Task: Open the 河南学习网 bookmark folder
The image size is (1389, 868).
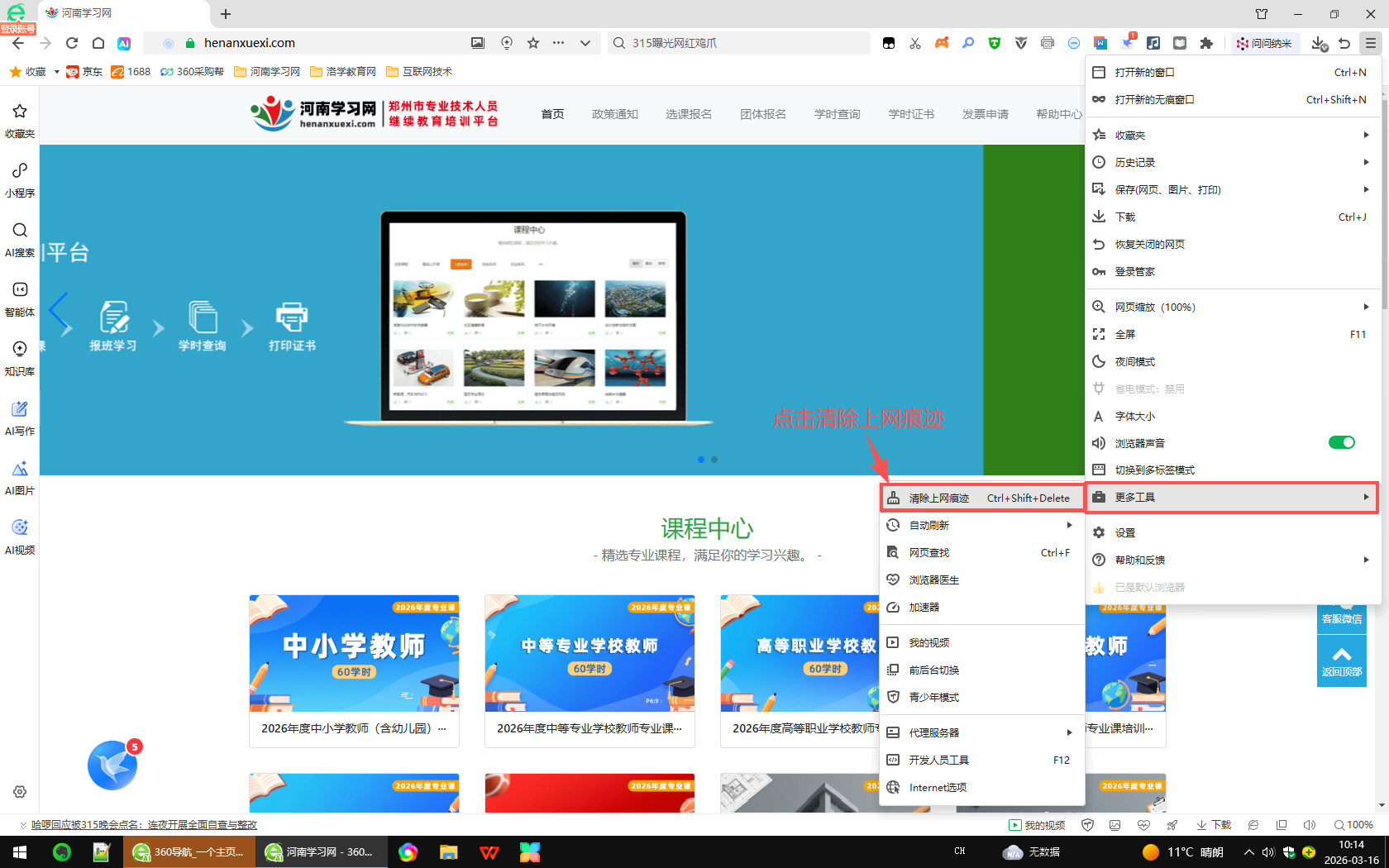Action: (267, 72)
